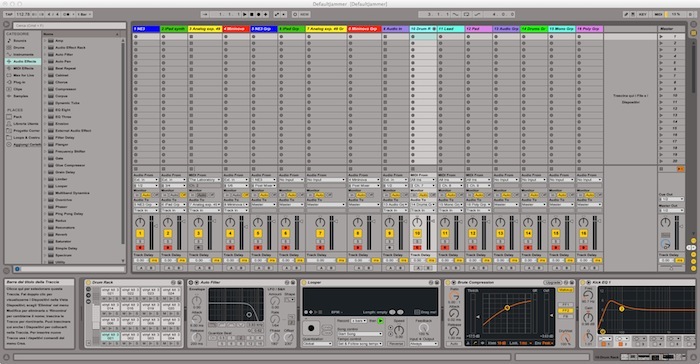Deactivate track 1 with its activator button
700x364 pixels.
pos(140,233)
